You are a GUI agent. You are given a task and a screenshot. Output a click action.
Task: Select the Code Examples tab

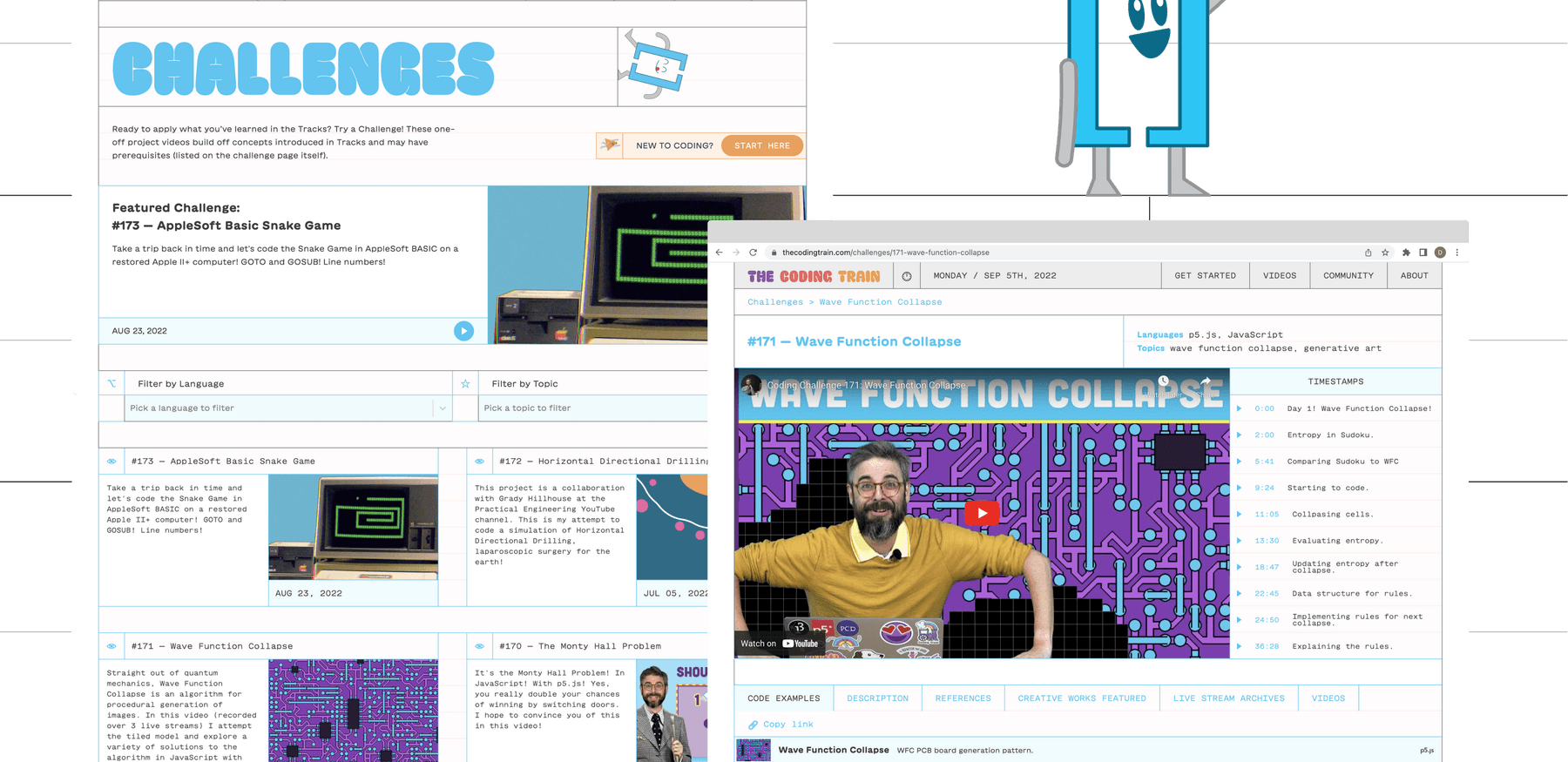(784, 698)
